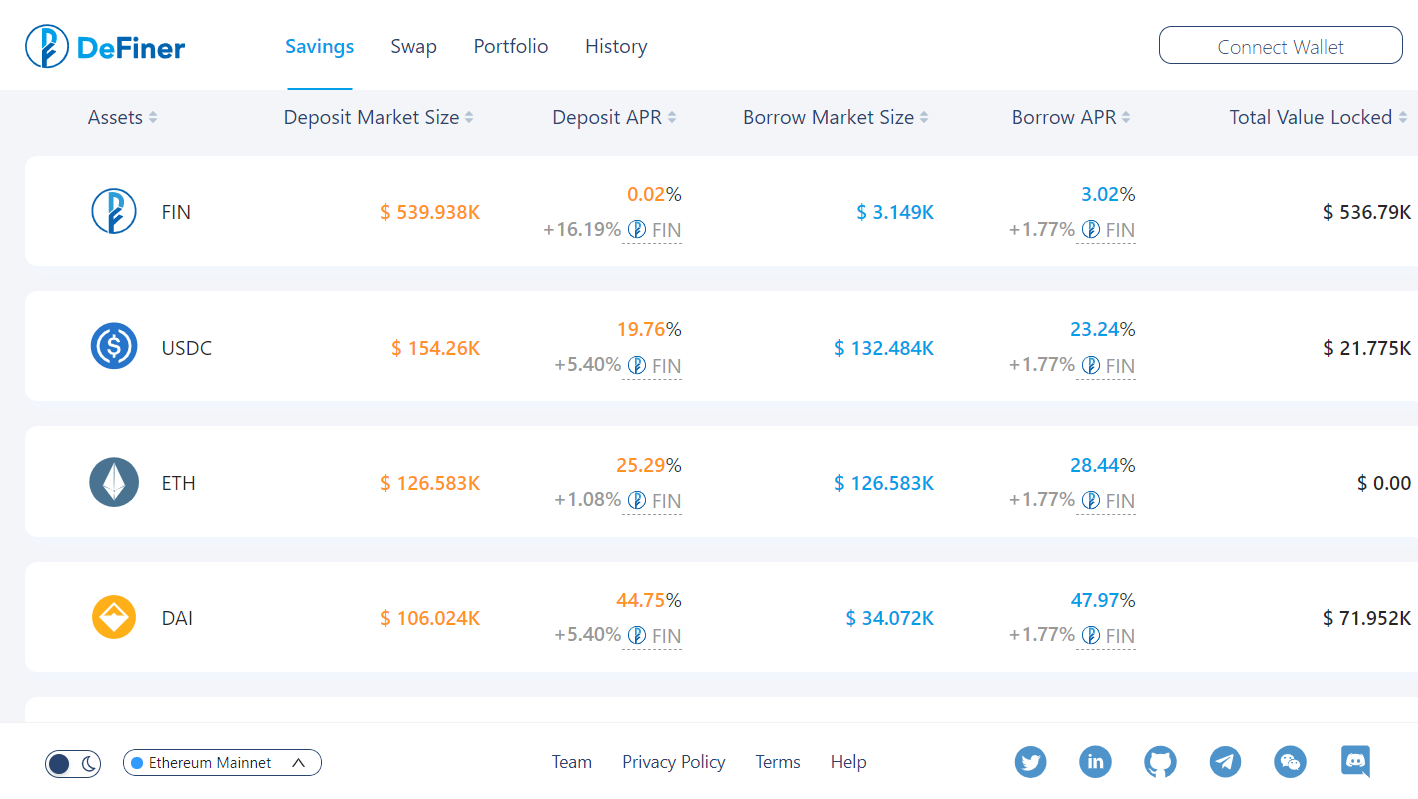Open the LinkedIn social icon
The height and width of the screenshot is (799, 1418).
coord(1096,762)
